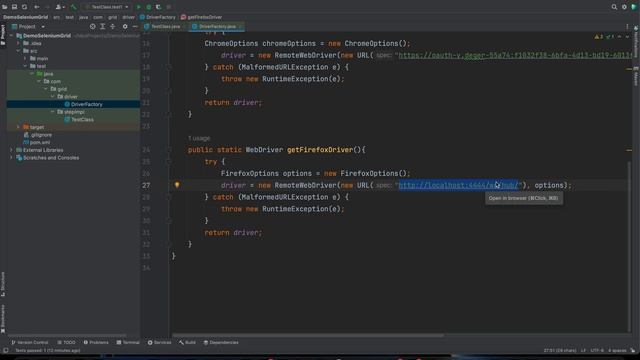This screenshot has height=360, width=640.
Task: Toggle the Bookmarks side tab
Action: pyautogui.click(x=3, y=319)
